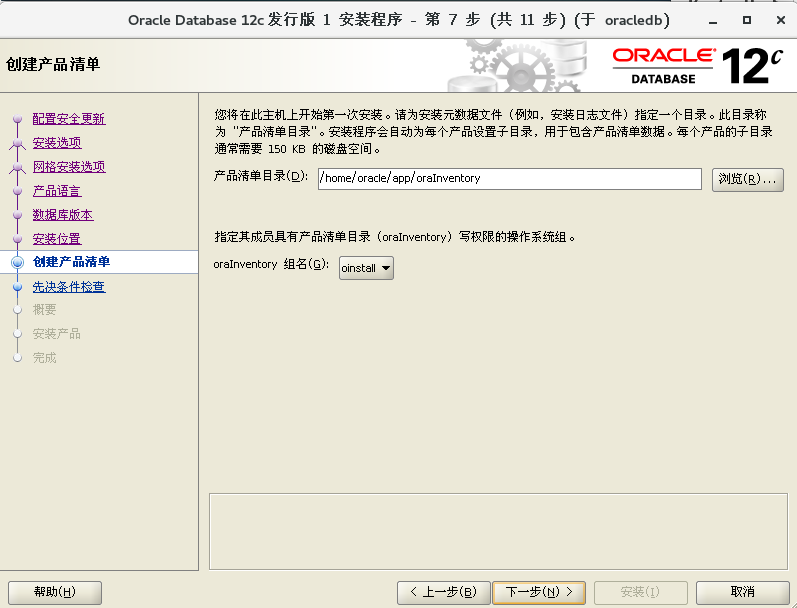Screen dimensions: 797x608
Task: Proceed with 下一步(N) button
Action: pyautogui.click(x=539, y=592)
